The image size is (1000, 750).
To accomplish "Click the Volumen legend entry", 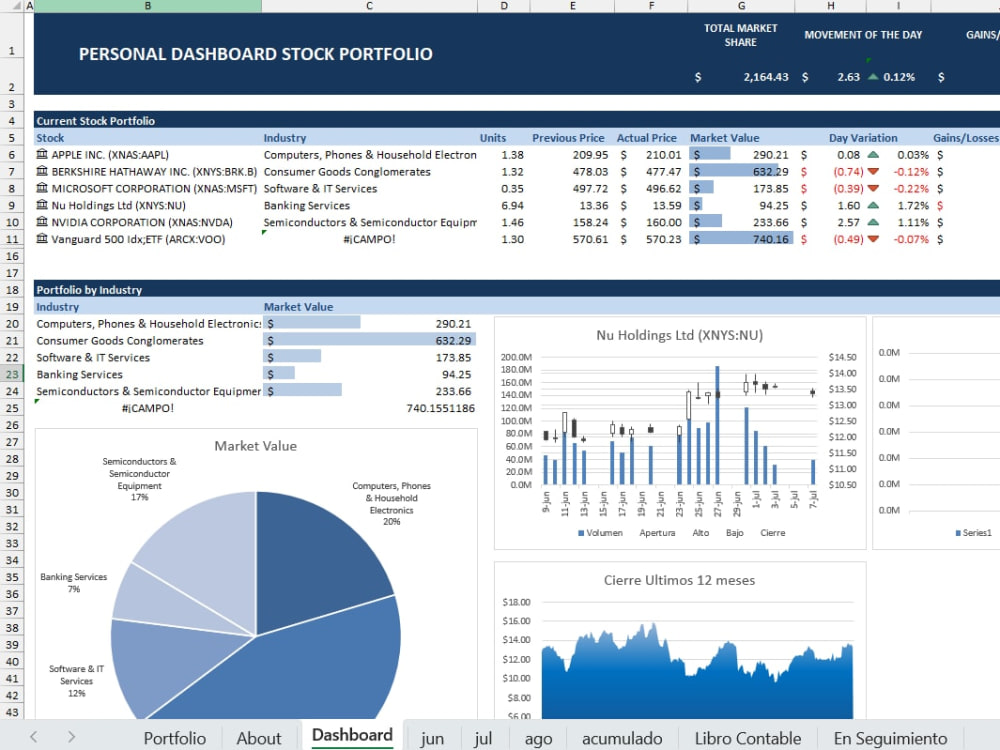I will pos(600,533).
